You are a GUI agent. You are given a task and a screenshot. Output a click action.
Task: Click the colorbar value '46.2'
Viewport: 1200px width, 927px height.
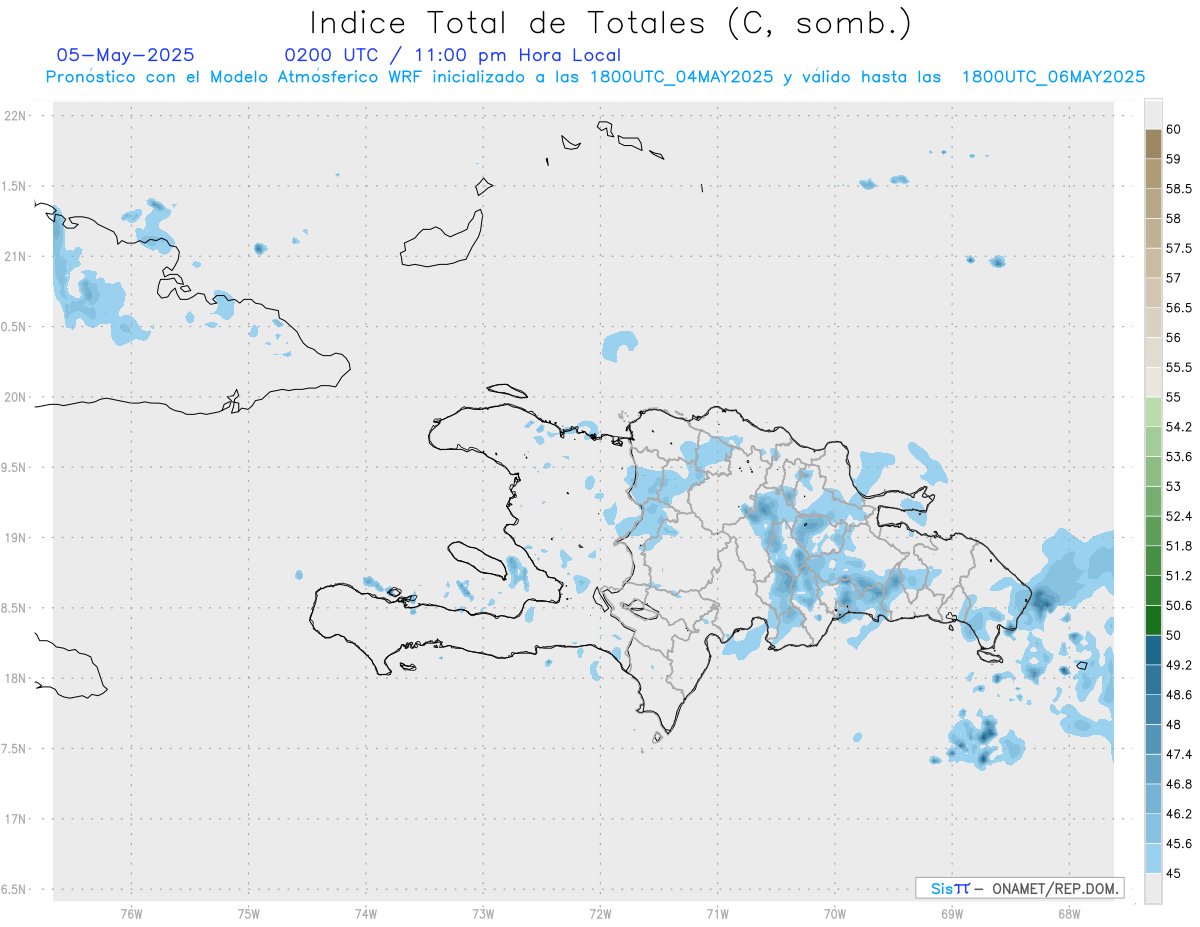click(1179, 814)
